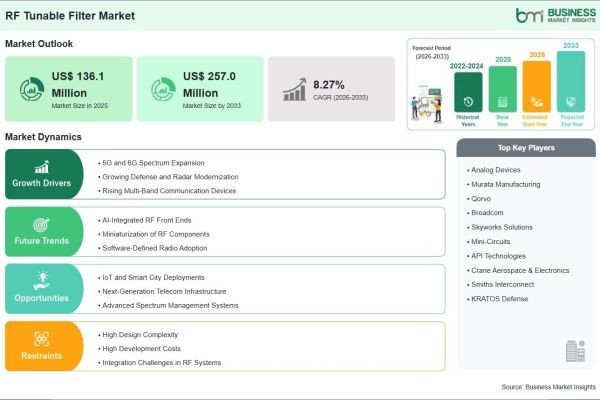Screen dimensions: 600x400
Task: Click the 8.27% CAGR value
Action: point(329,85)
